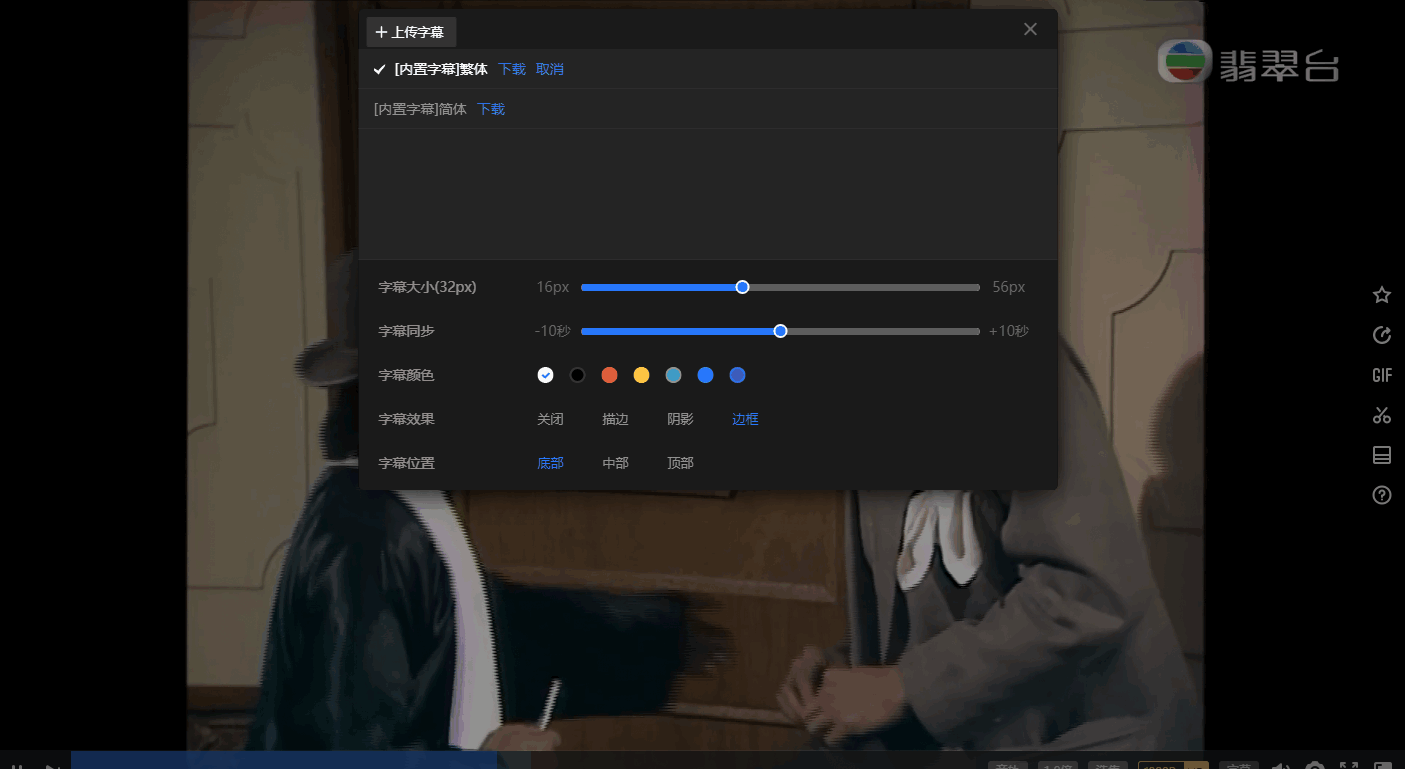Expand the 选集 episode selector
This screenshot has width=1405, height=769.
pyautogui.click(x=1108, y=765)
